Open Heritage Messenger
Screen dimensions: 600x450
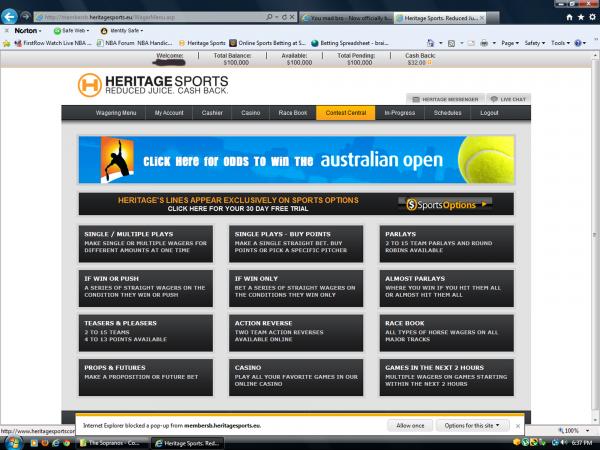(443, 99)
